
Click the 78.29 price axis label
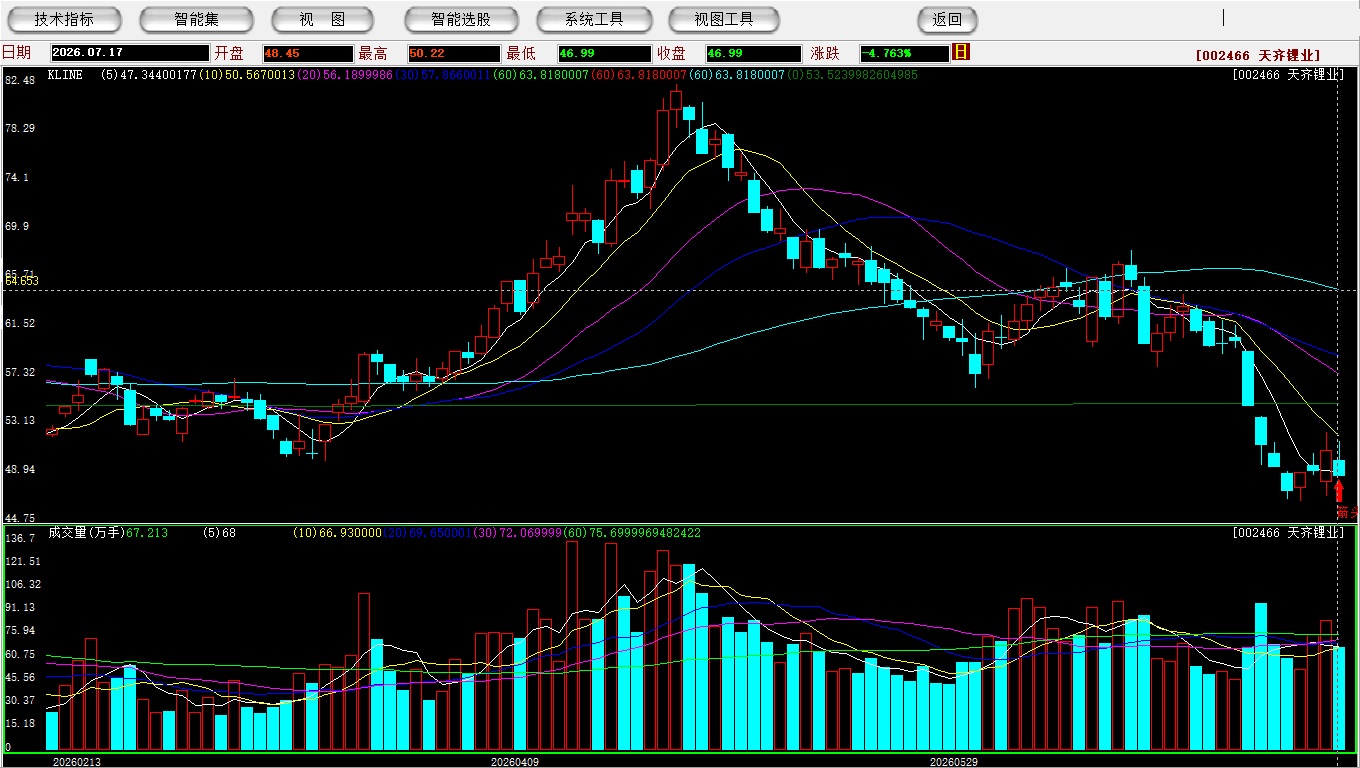(20, 128)
